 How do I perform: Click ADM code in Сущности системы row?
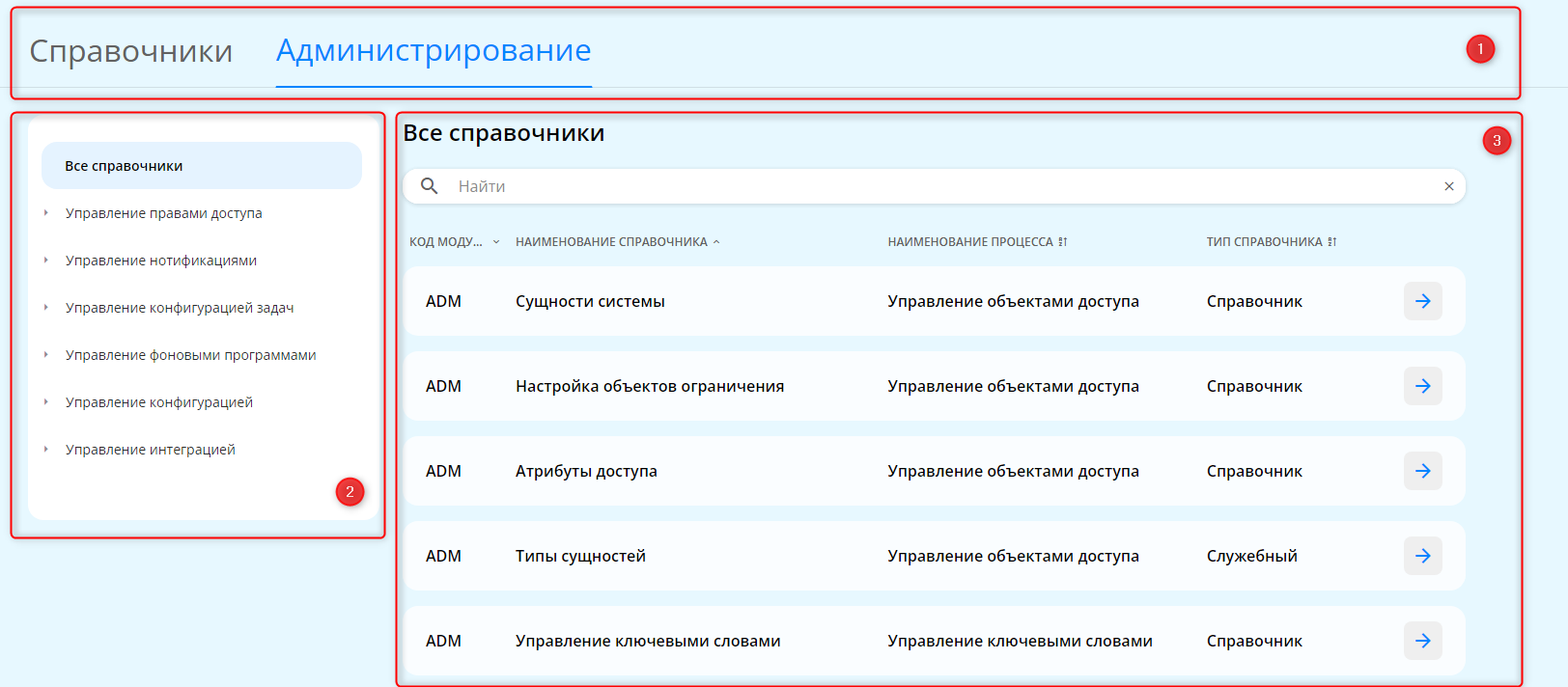pyautogui.click(x=443, y=301)
